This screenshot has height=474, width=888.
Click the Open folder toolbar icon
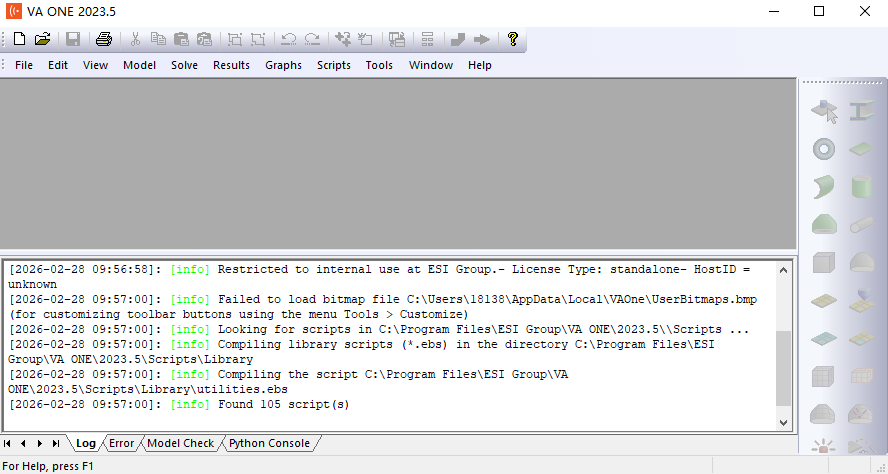coord(42,39)
